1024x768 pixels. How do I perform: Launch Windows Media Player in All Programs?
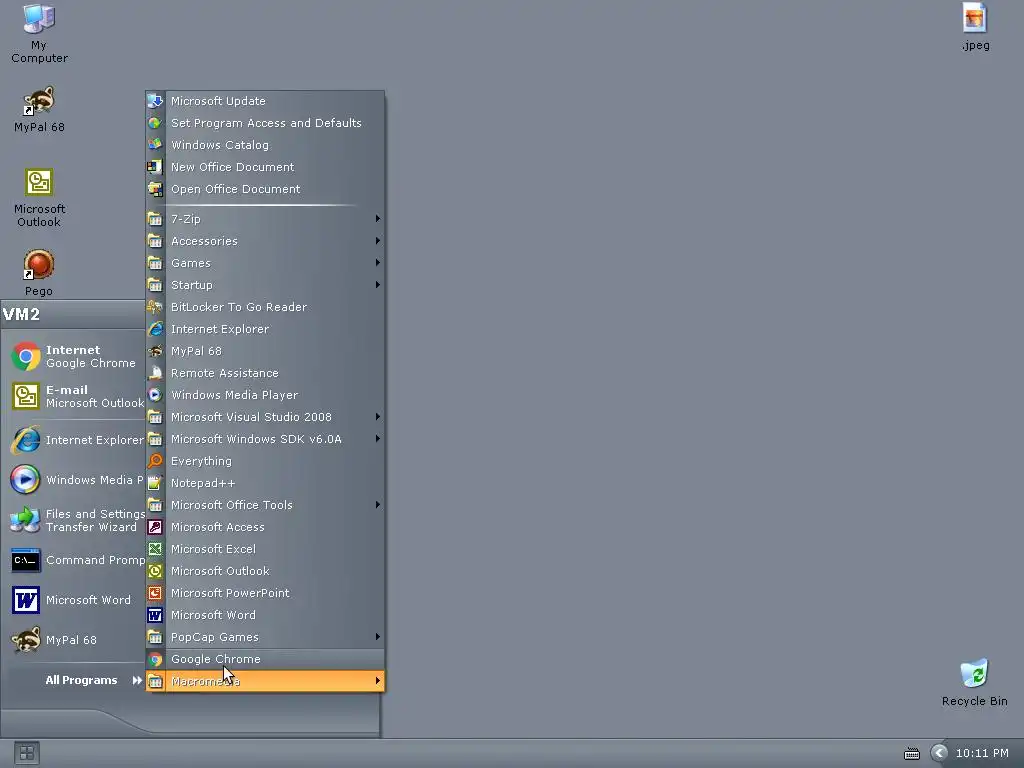pos(264,395)
